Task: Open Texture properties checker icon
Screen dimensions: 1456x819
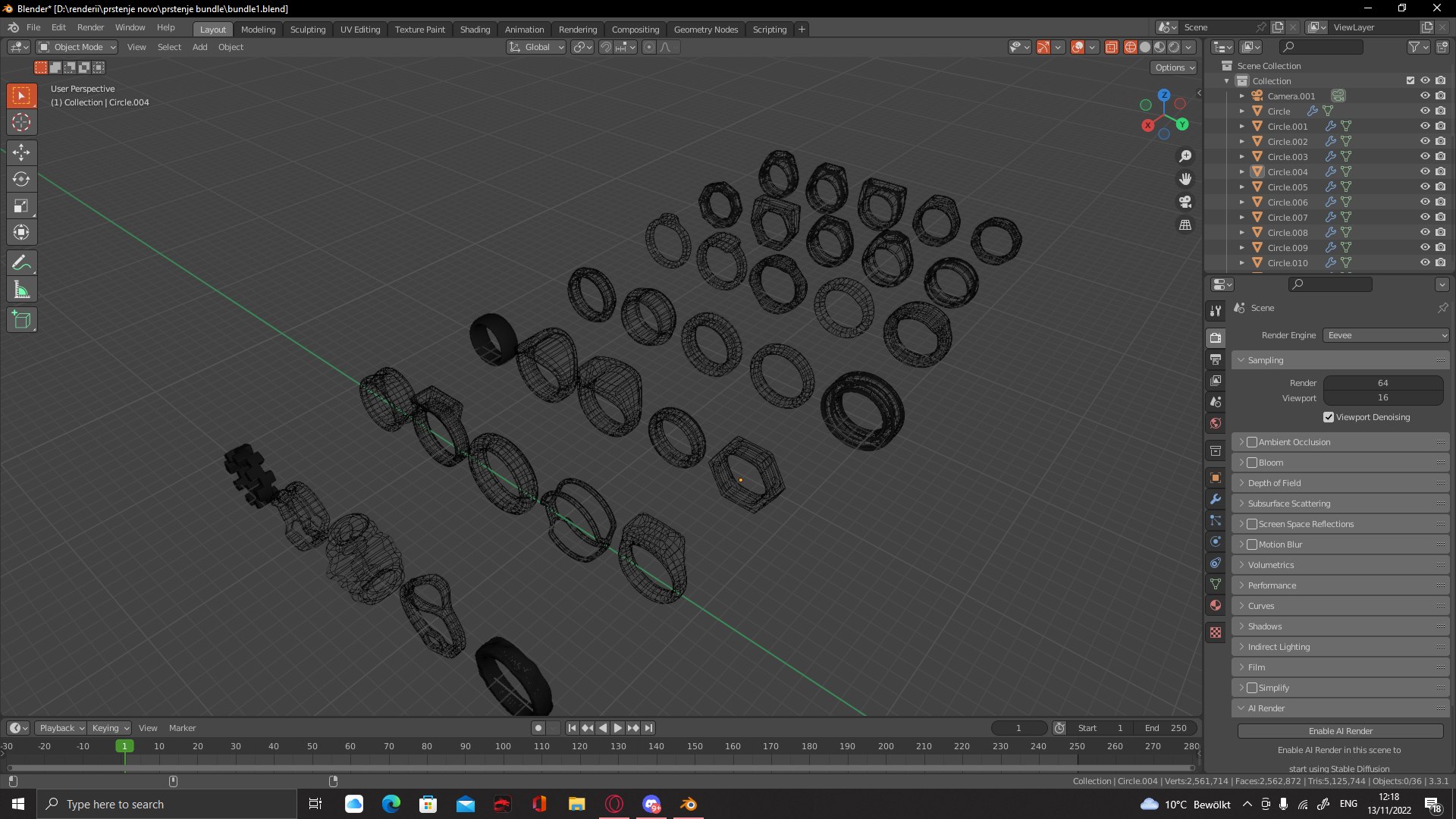Action: (x=1216, y=632)
